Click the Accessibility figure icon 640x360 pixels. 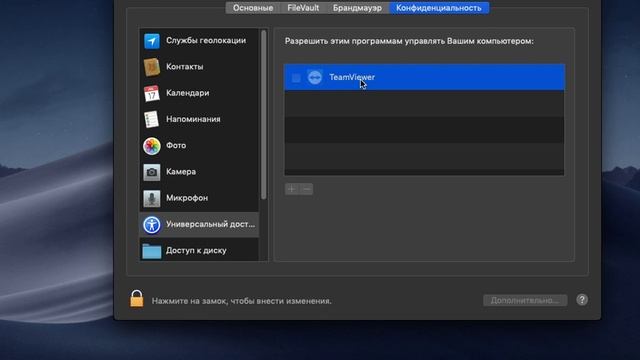tap(152, 225)
